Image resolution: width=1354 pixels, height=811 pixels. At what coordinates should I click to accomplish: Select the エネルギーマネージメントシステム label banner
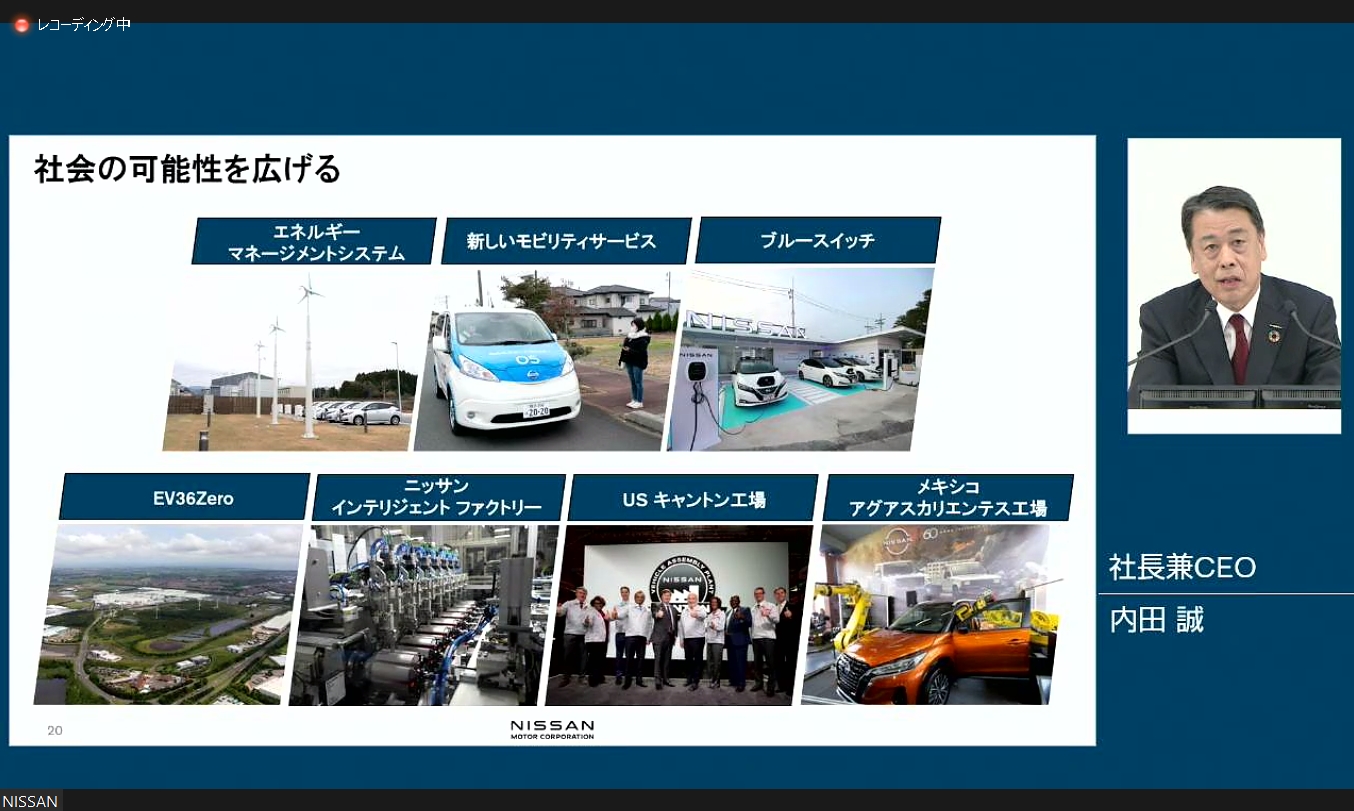tap(313, 240)
